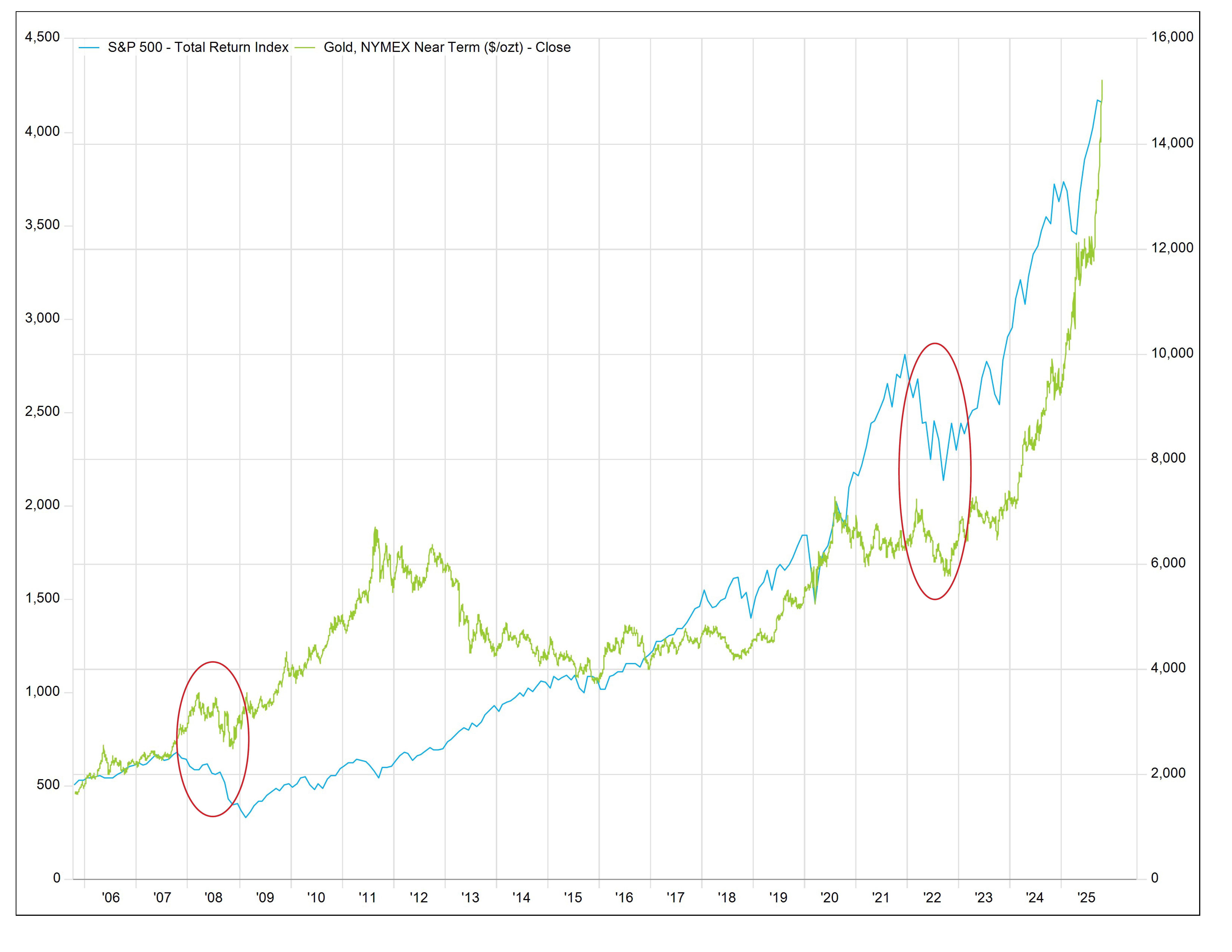Select the '08 label on the x-axis
Image resolution: width=1232 pixels, height=952 pixels.
(x=213, y=897)
